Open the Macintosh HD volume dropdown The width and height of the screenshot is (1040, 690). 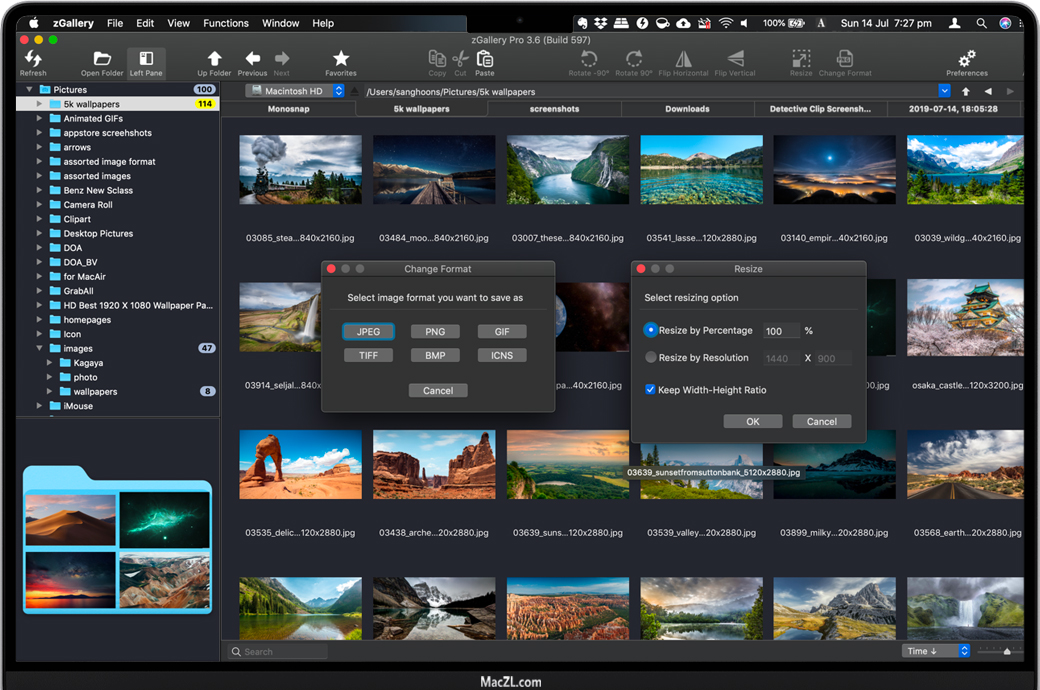click(296, 91)
